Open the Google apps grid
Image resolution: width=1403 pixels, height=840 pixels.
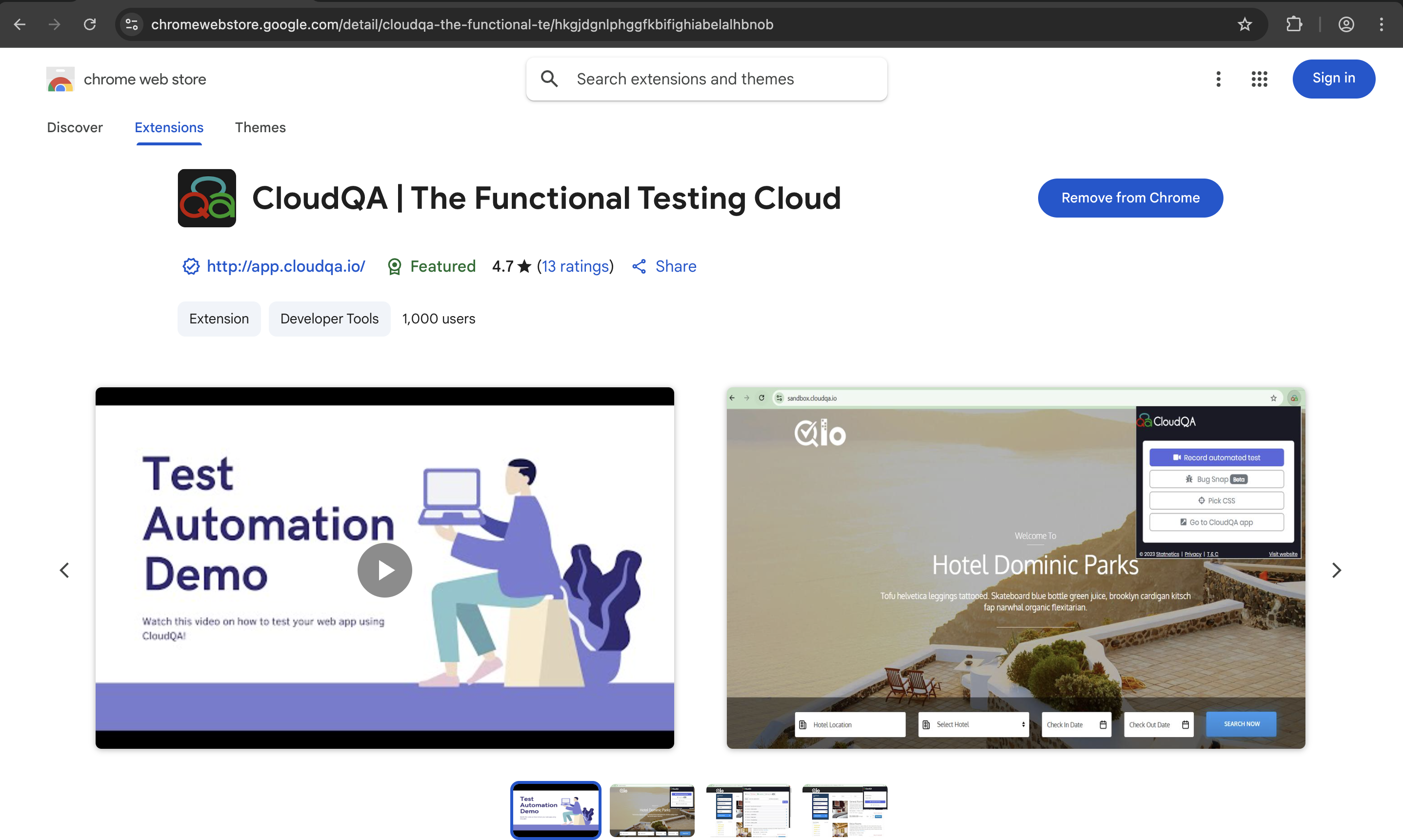point(1259,79)
